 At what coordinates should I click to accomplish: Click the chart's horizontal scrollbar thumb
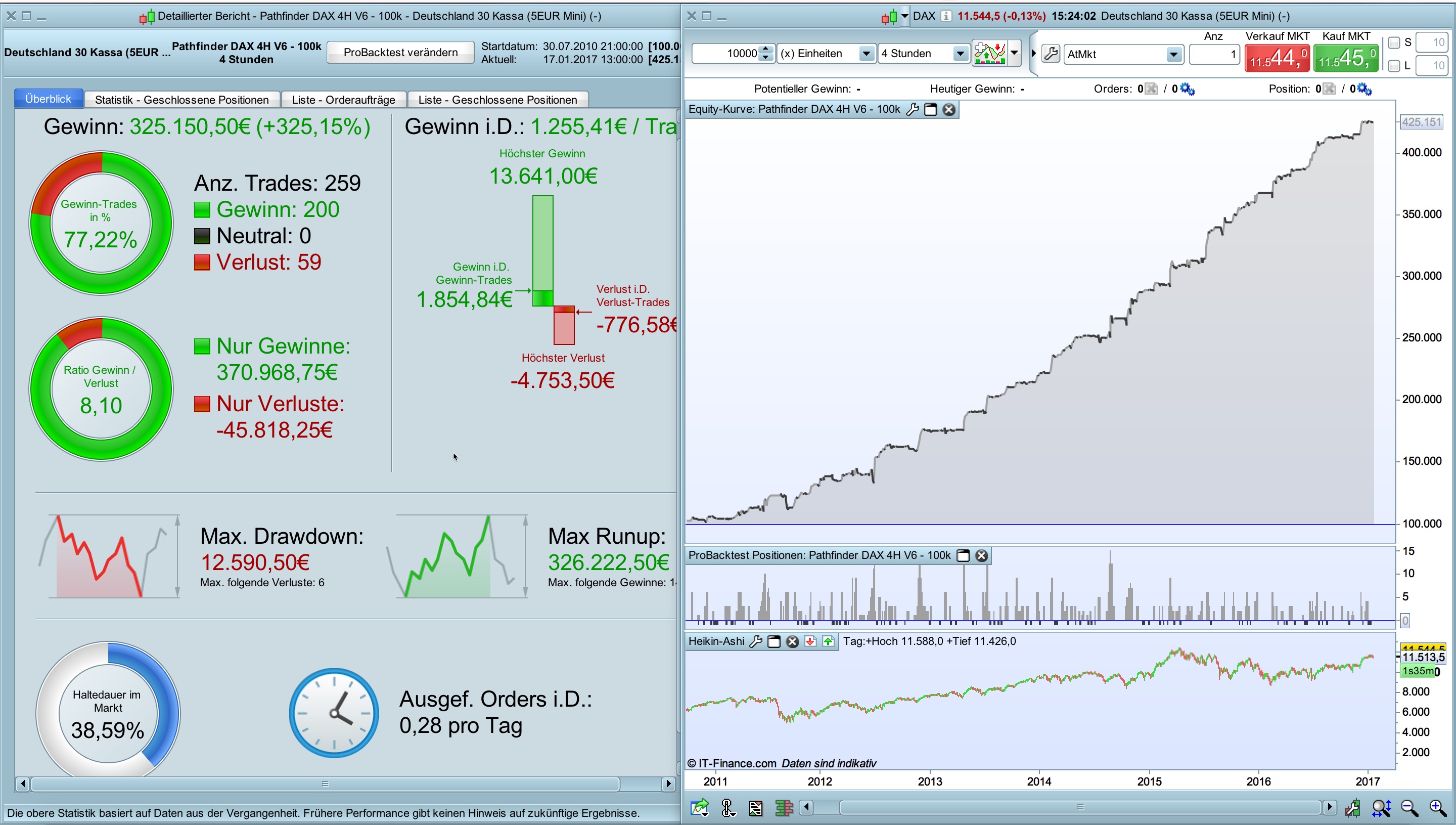pos(1079,807)
